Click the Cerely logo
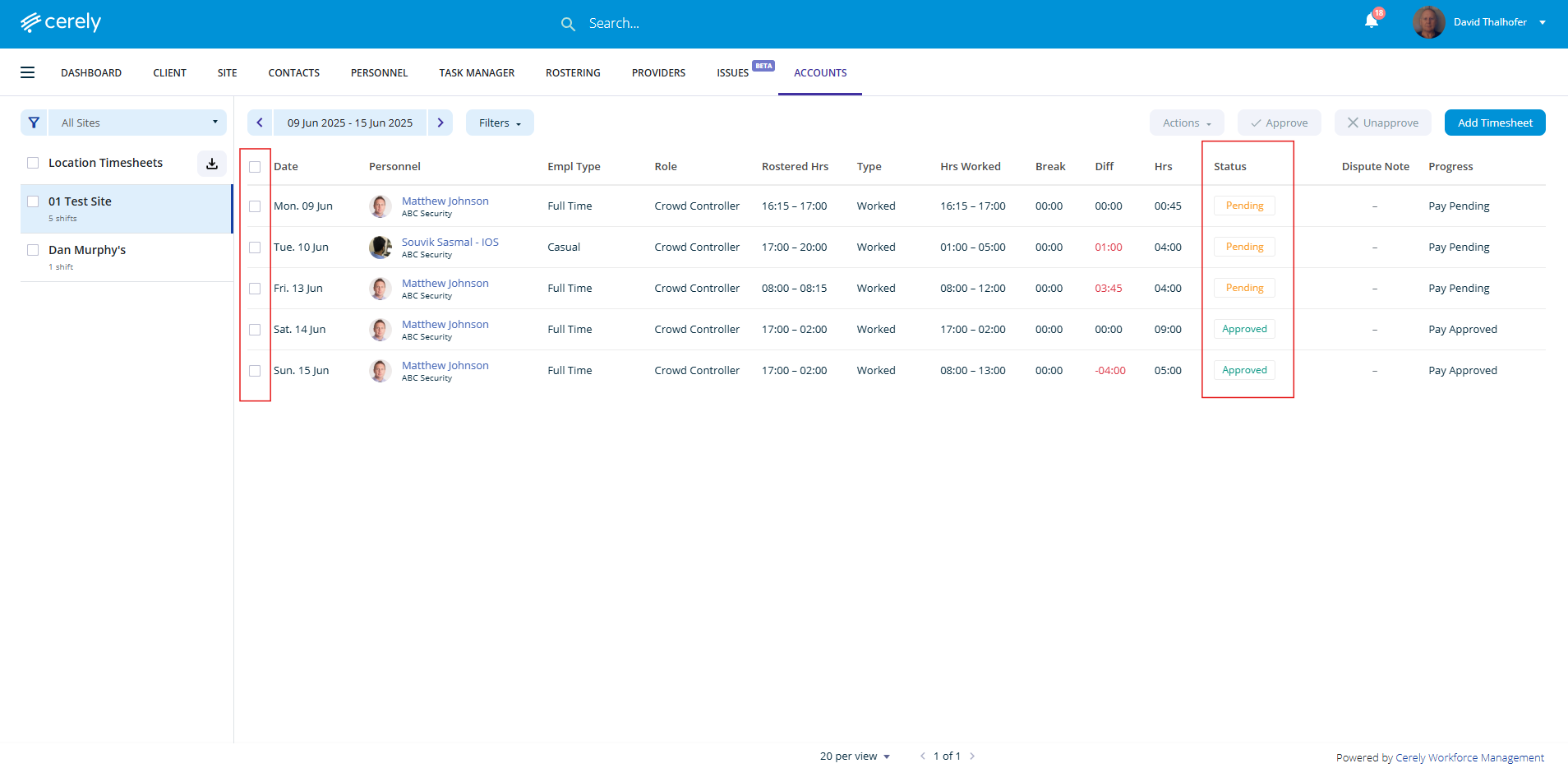 click(61, 22)
